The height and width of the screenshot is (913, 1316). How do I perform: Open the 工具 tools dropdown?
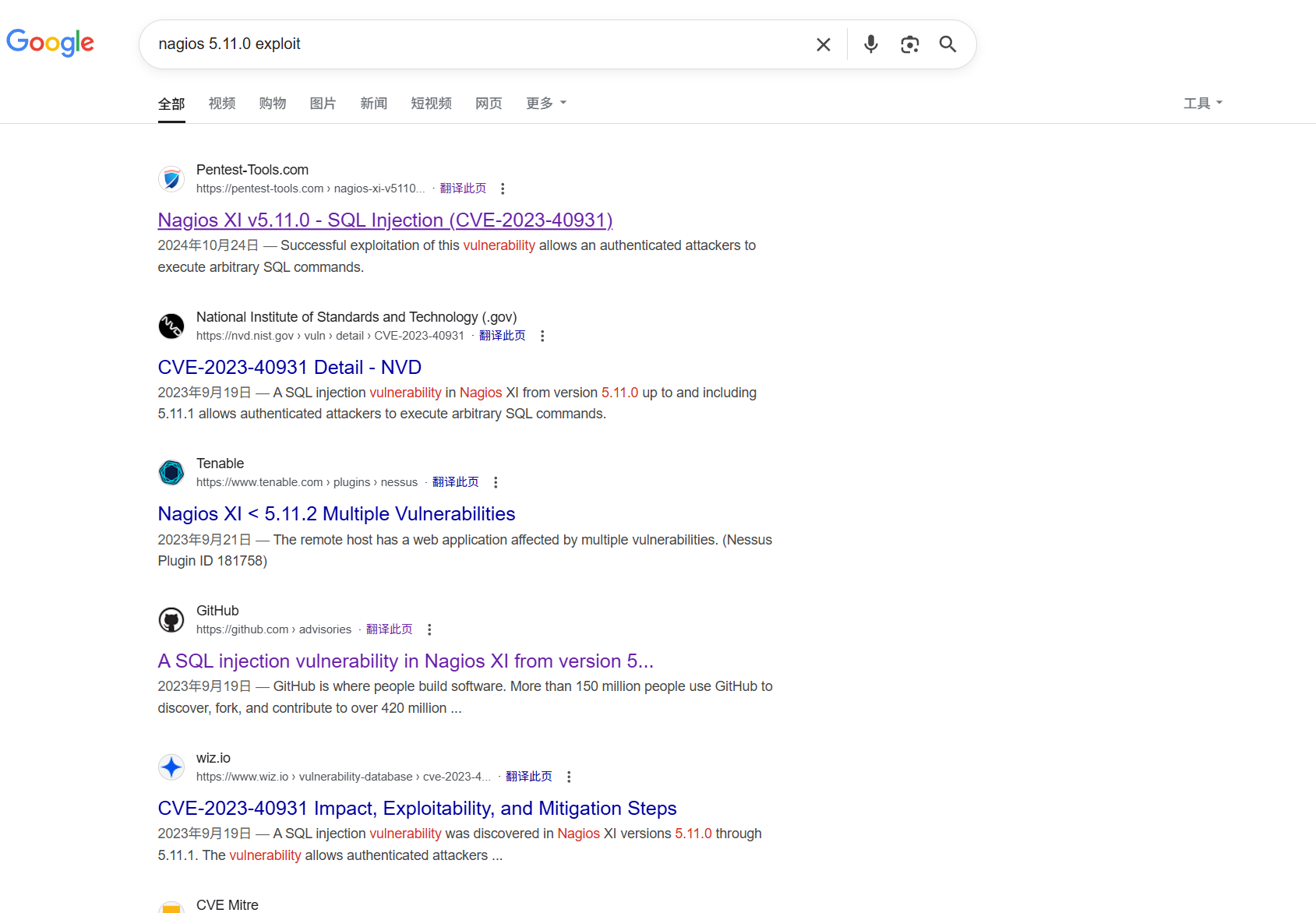coord(1203,103)
